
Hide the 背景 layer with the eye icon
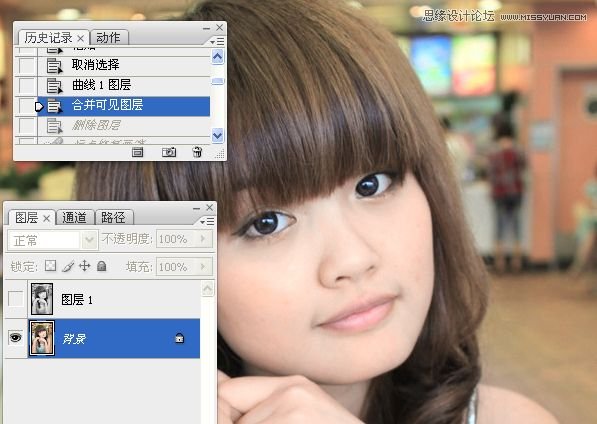point(16,338)
